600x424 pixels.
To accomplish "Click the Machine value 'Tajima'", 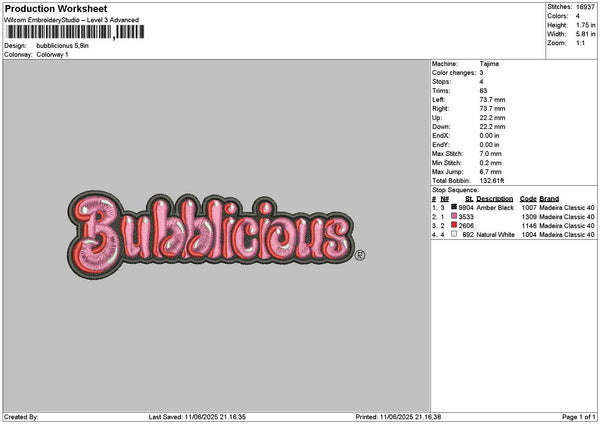I will (x=489, y=64).
